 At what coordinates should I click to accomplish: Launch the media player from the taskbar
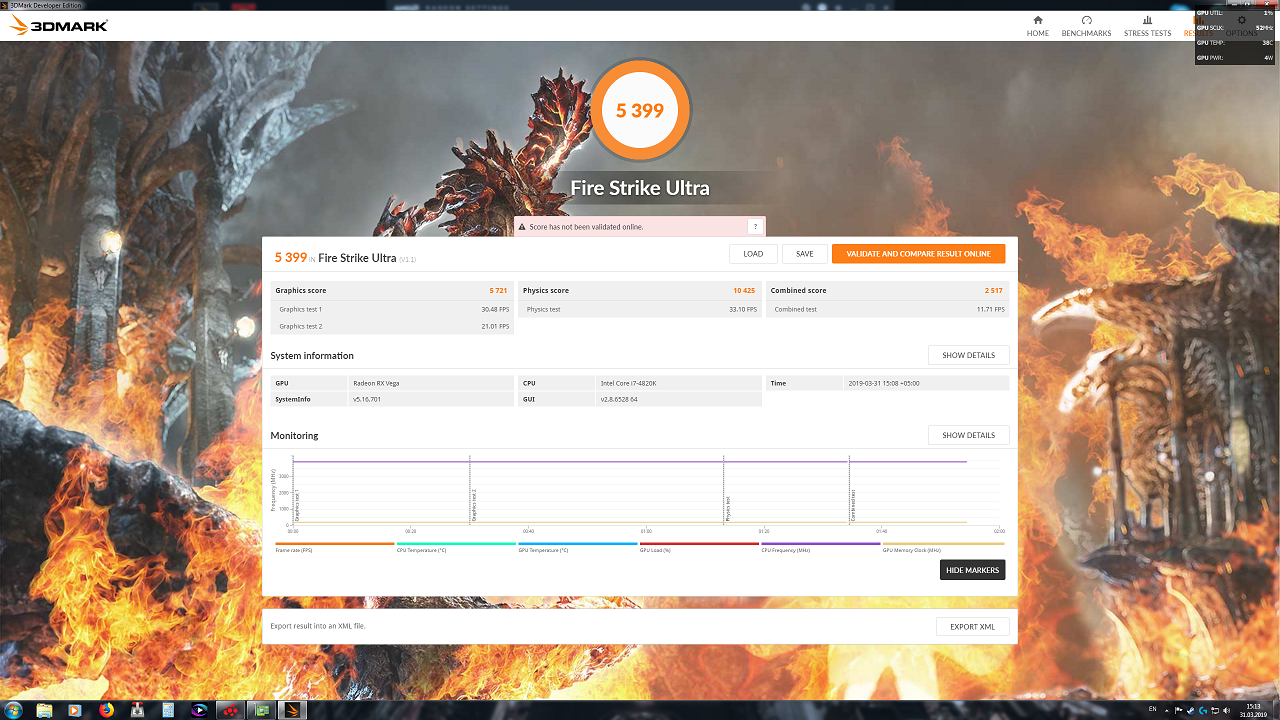pyautogui.click(x=75, y=710)
